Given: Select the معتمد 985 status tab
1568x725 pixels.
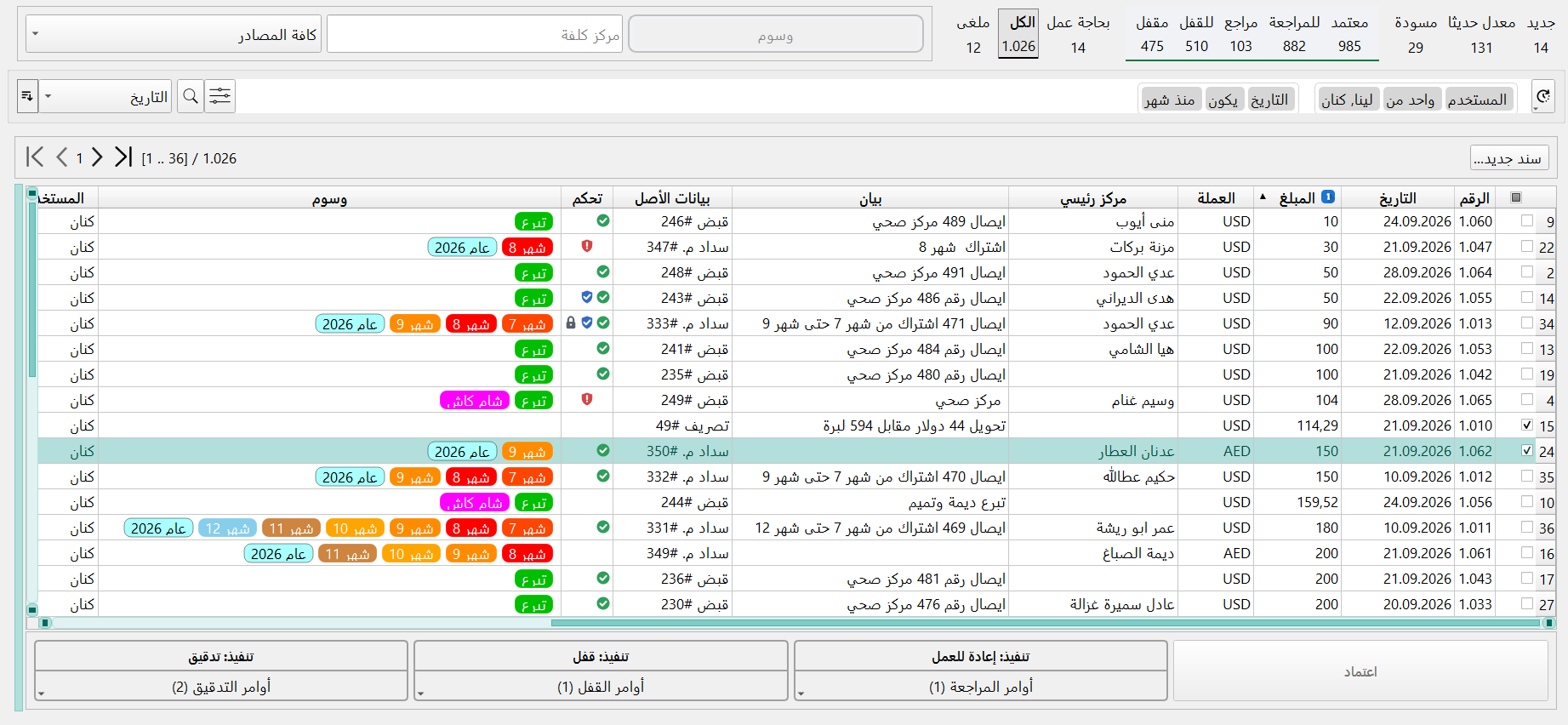Looking at the screenshot, I should [1349, 34].
